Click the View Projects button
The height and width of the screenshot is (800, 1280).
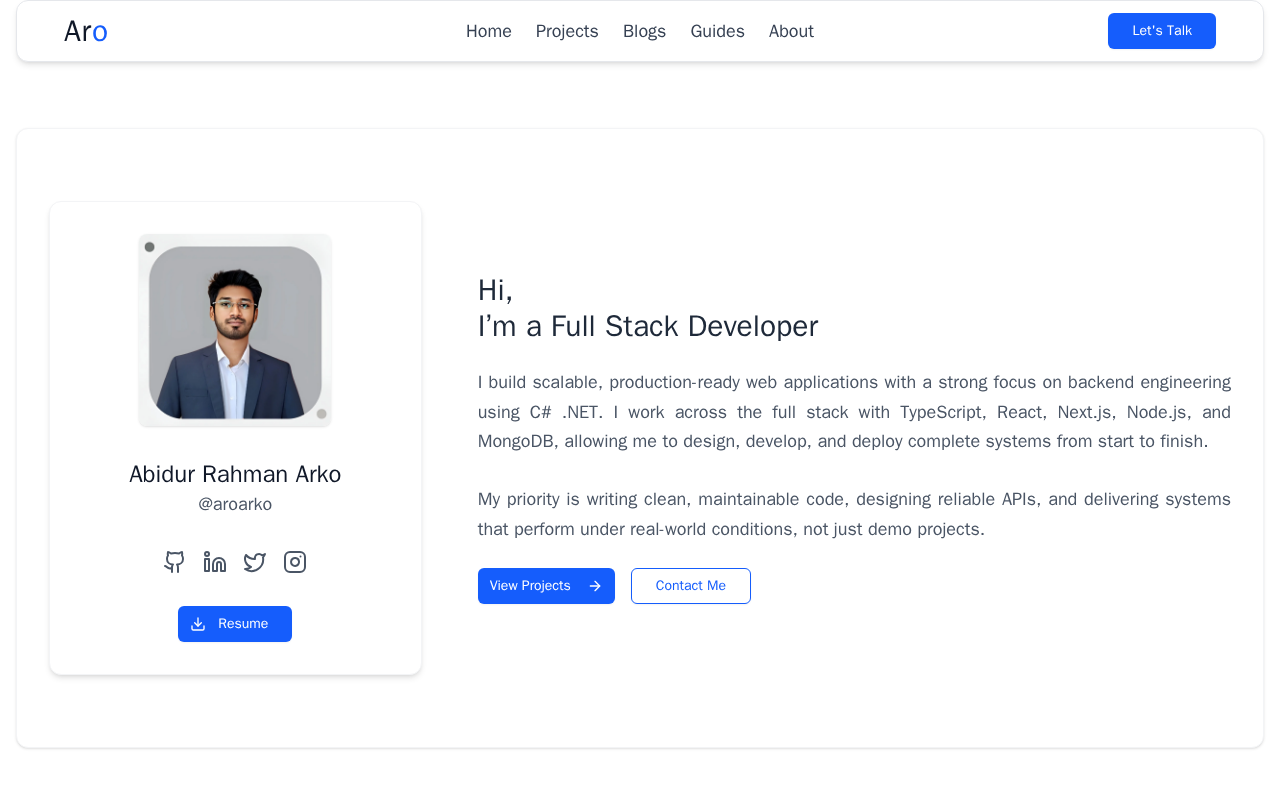point(546,586)
